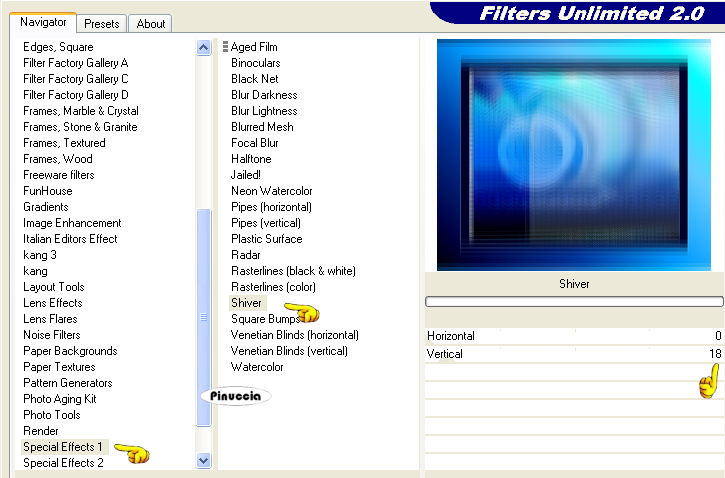
Task: Click the category list scrollbar thumb
Action: pyautogui.click(x=203, y=317)
